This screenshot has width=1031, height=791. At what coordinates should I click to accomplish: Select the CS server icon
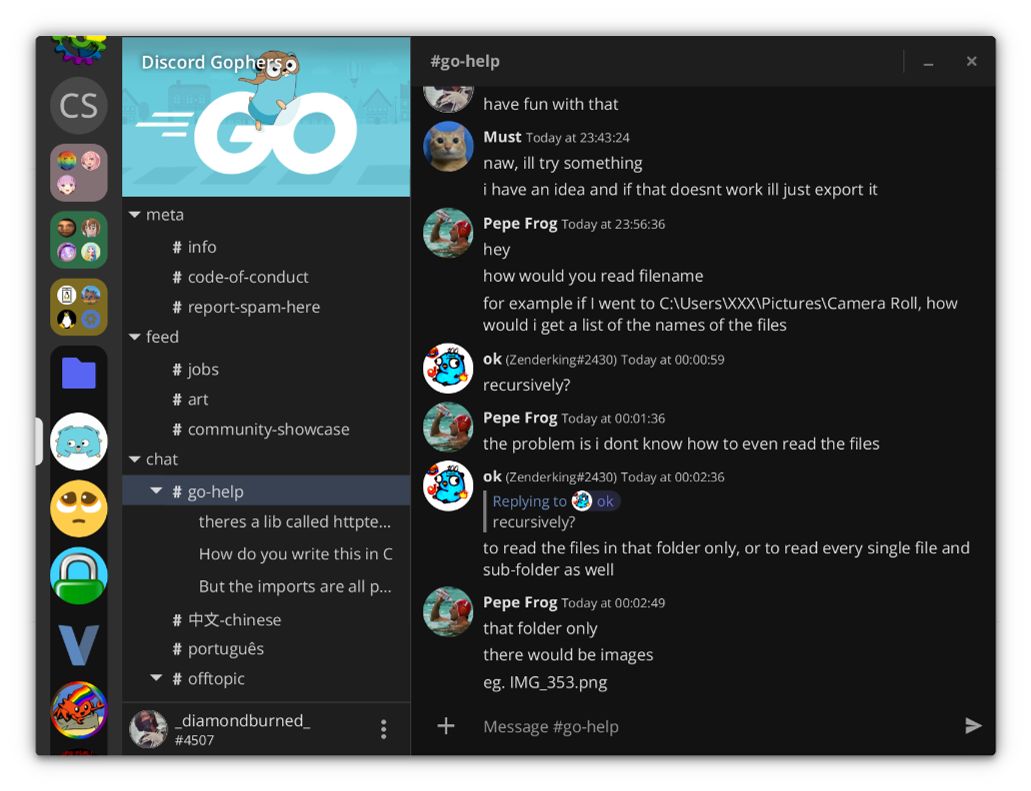tap(78, 105)
